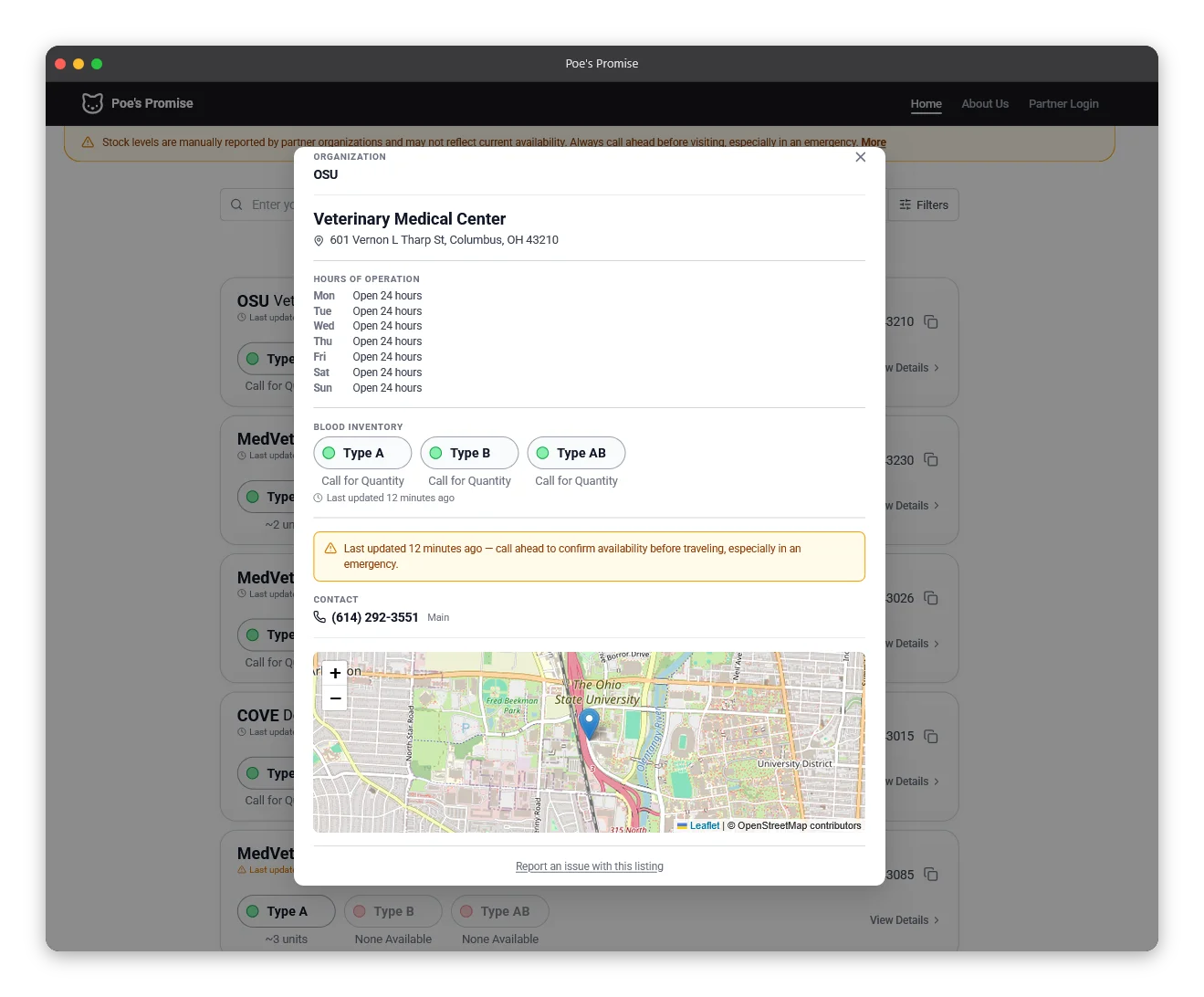Open Partner Login
The width and height of the screenshot is (1204, 997).
1063,104
